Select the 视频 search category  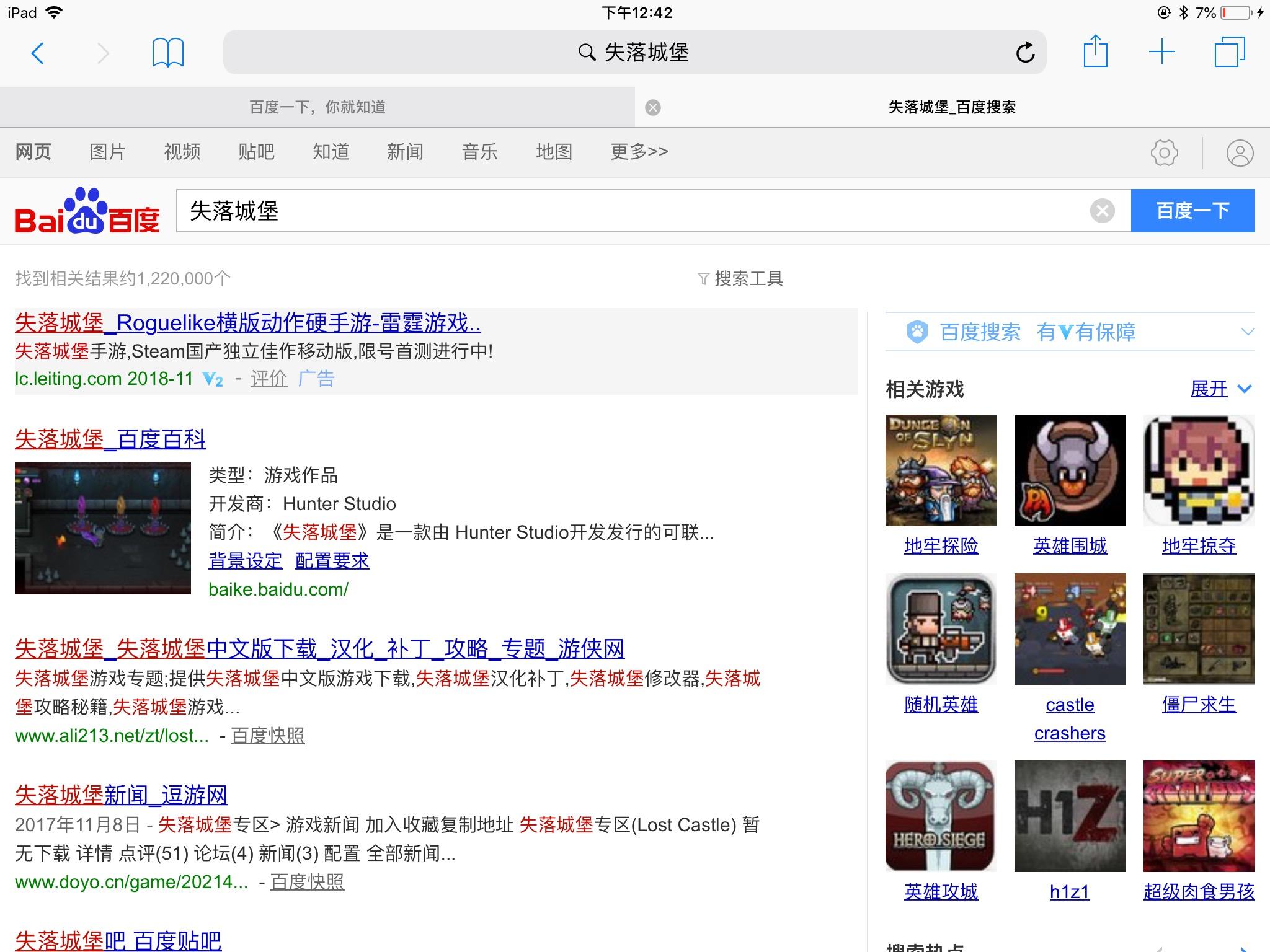[x=182, y=152]
